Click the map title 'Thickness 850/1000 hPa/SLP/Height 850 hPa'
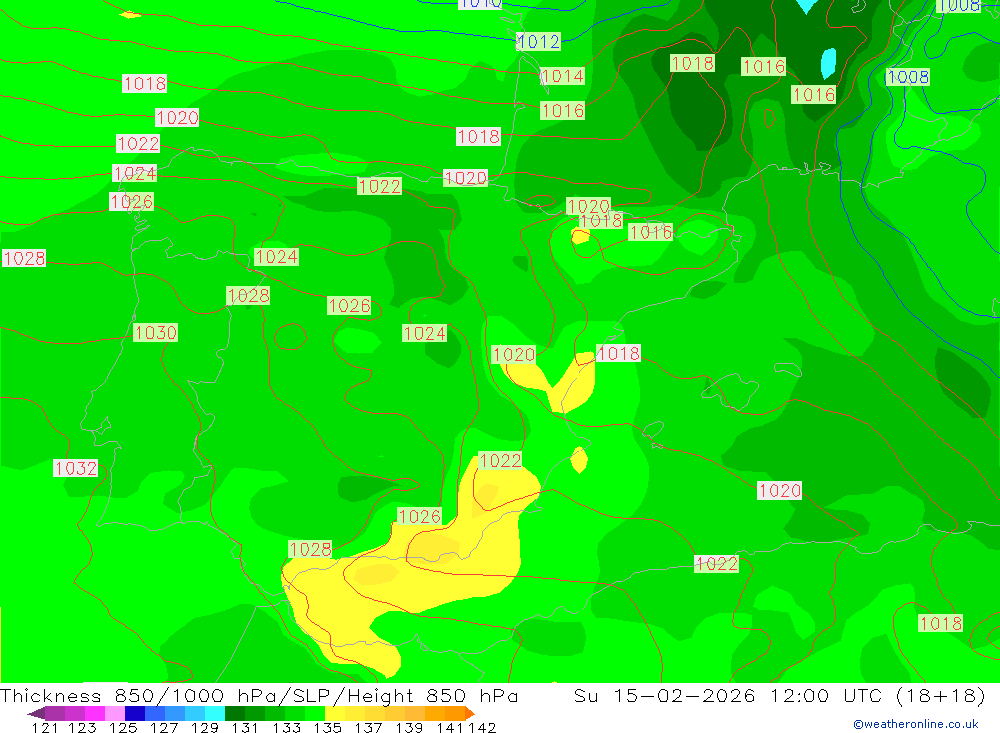Viewport: 1000px width, 733px height. (259, 695)
